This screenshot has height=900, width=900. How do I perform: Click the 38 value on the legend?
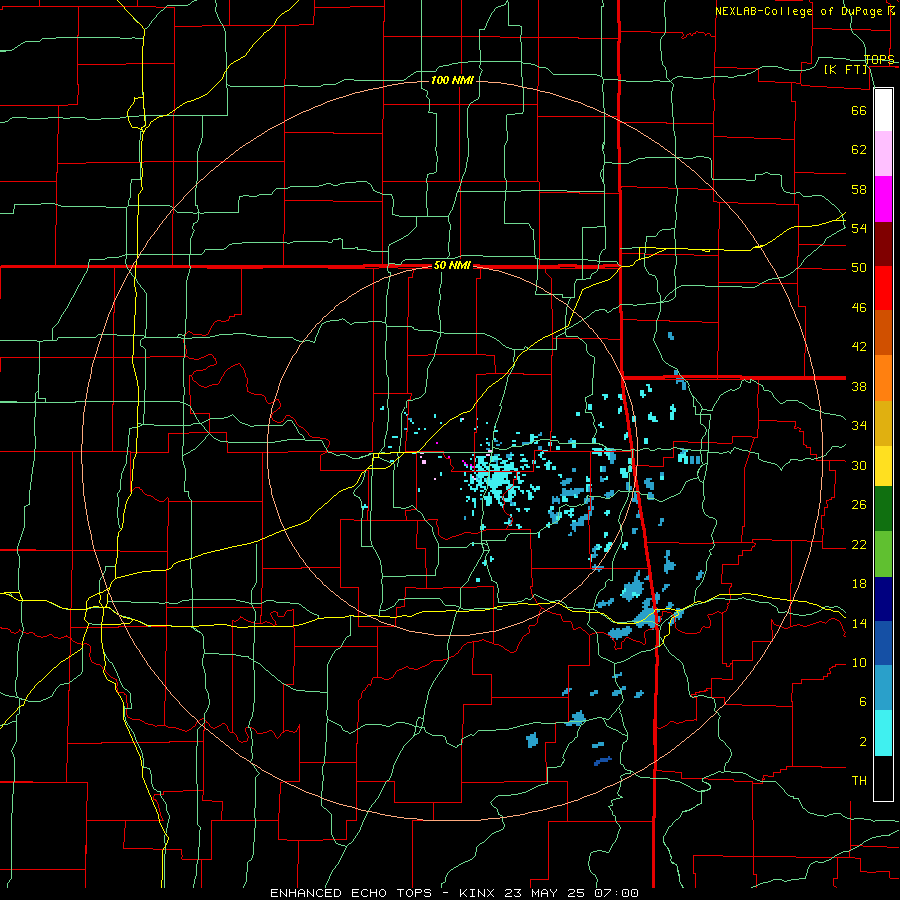pyautogui.click(x=859, y=386)
